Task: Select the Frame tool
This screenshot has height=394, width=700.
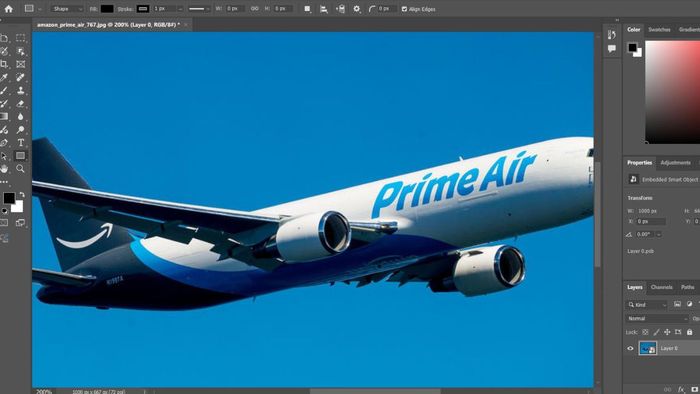Action: point(21,64)
